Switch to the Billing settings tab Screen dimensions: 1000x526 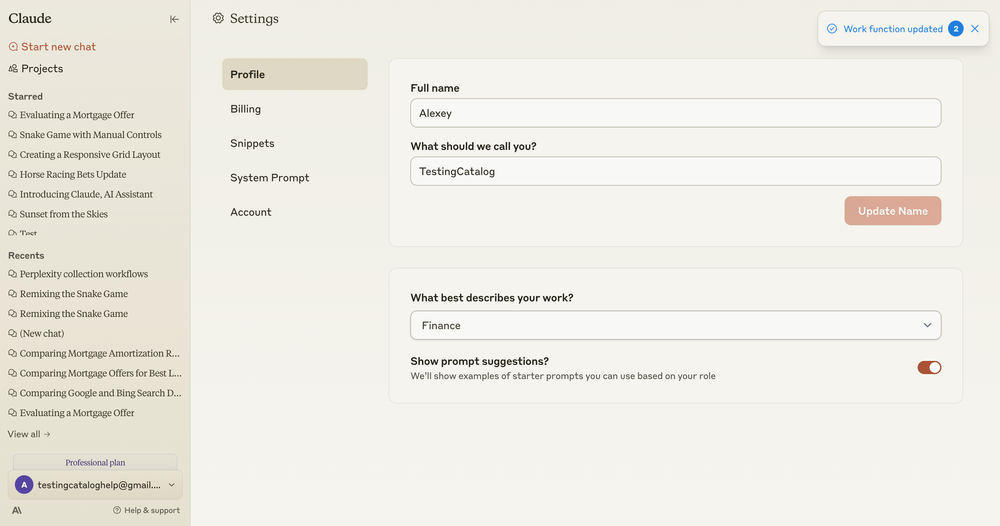(x=246, y=109)
